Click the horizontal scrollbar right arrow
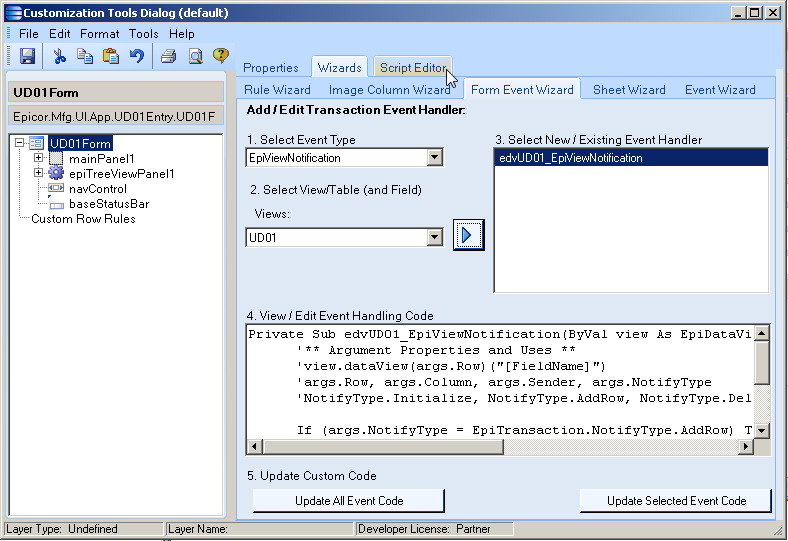 click(x=746, y=446)
